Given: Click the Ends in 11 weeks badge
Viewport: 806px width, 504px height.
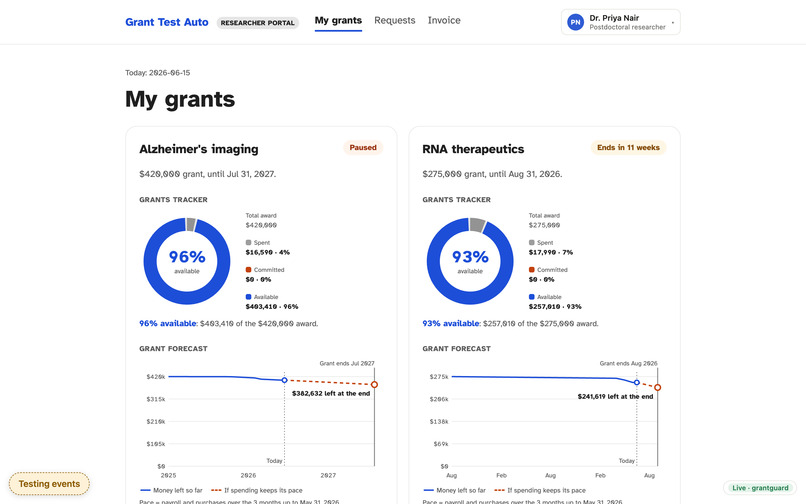Looking at the screenshot, I should 628,148.
